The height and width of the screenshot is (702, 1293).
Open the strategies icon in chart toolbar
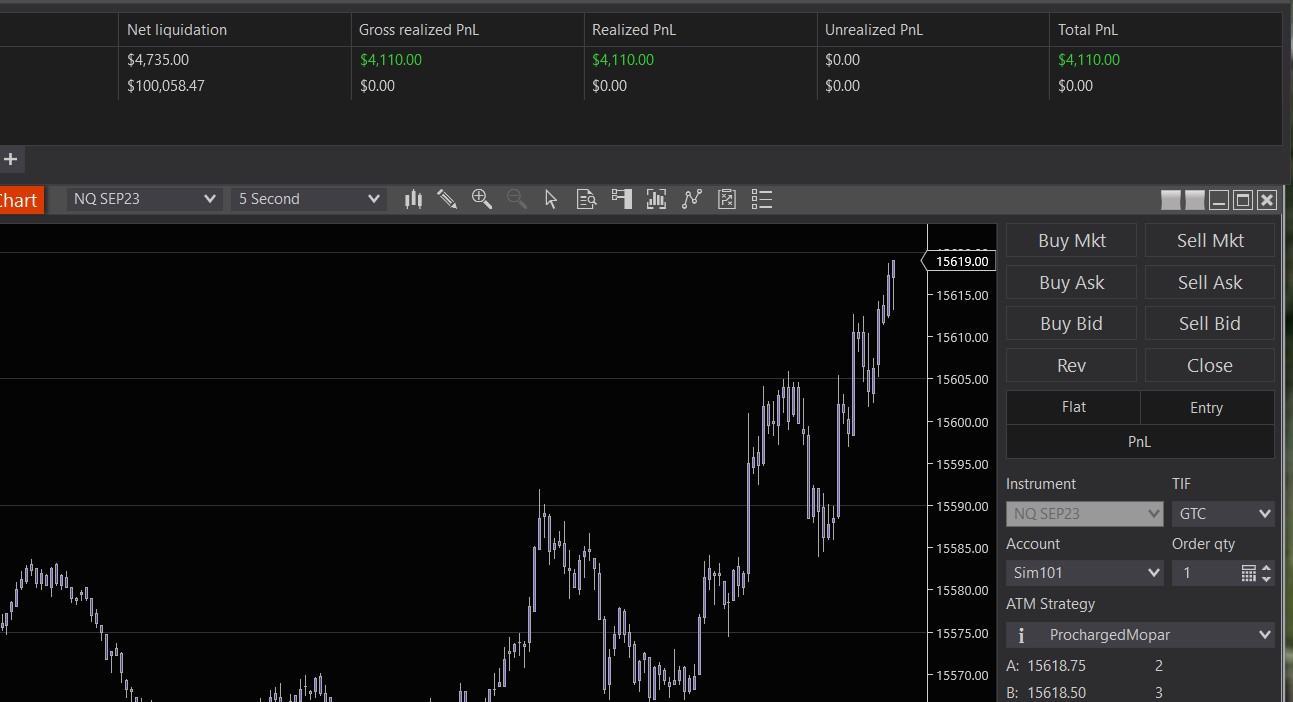tap(727, 199)
